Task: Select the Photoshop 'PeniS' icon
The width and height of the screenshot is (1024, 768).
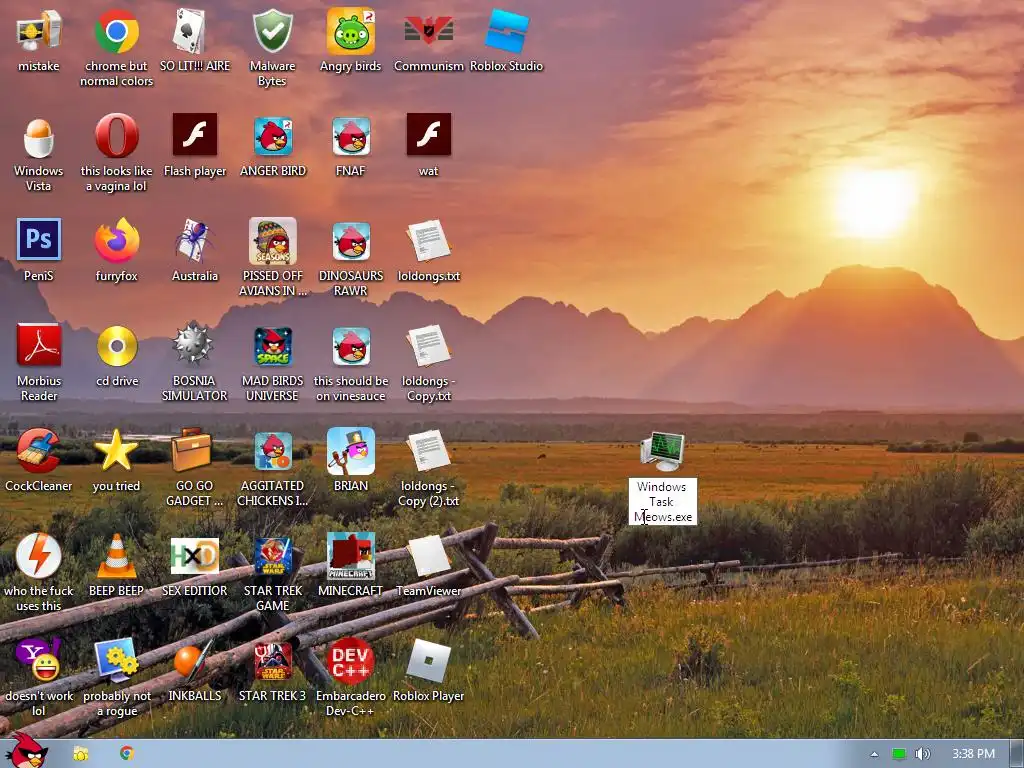Action: click(39, 239)
